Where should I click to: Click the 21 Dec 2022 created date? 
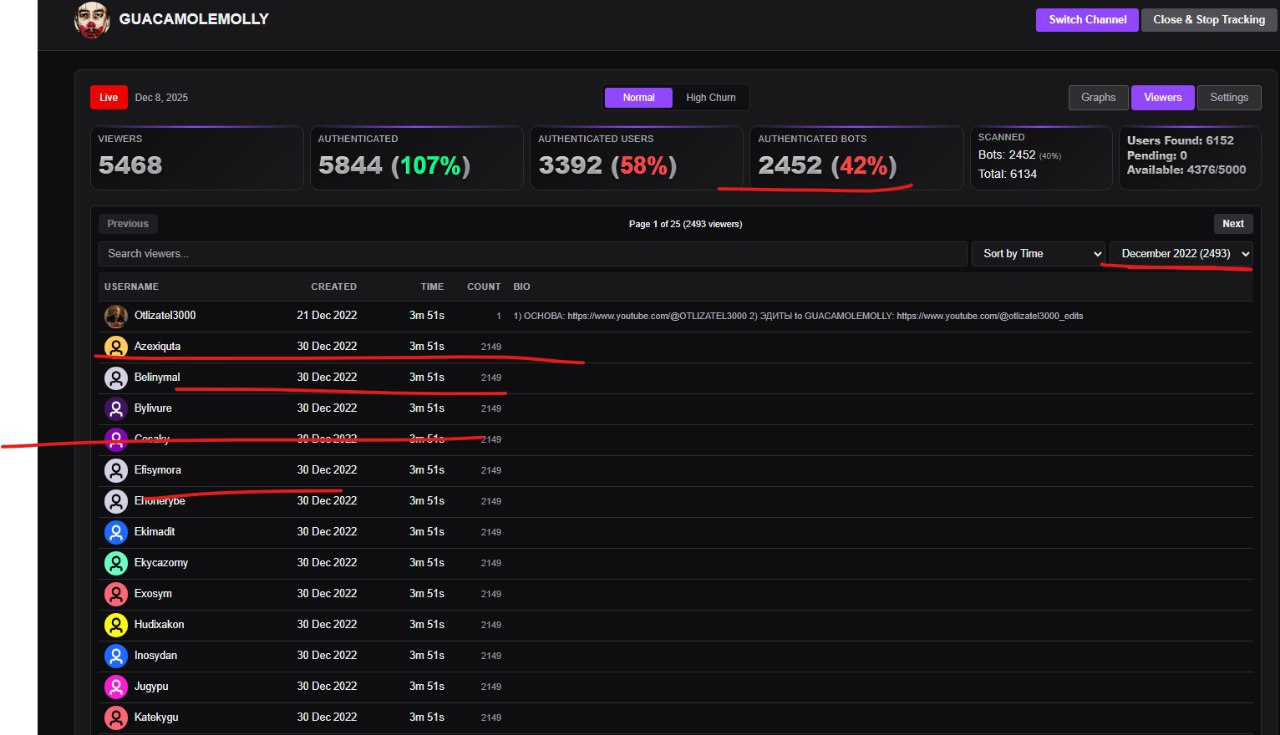(x=327, y=316)
